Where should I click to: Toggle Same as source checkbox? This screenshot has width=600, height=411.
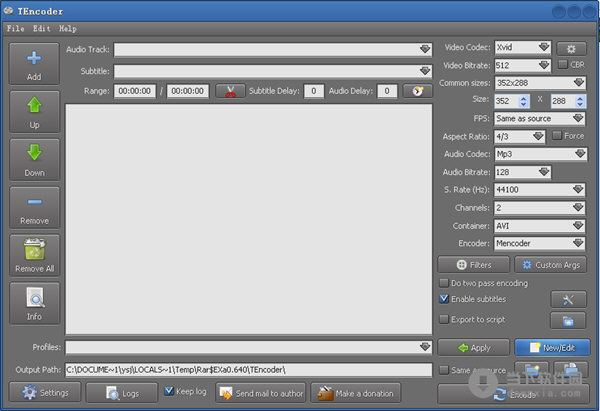click(443, 370)
